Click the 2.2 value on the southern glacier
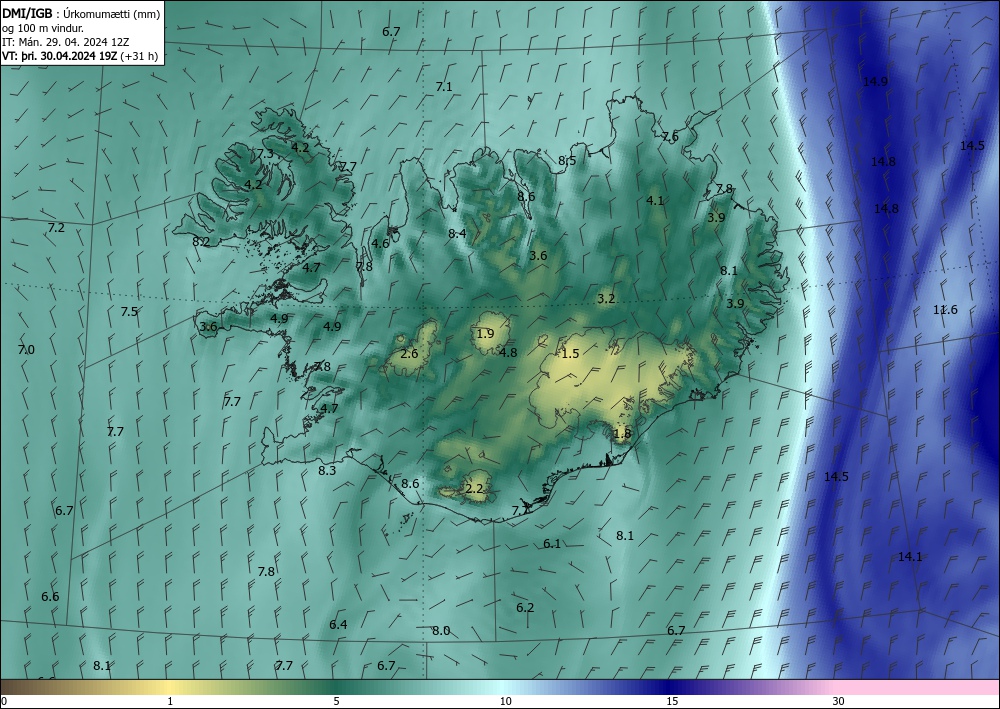 (x=474, y=489)
